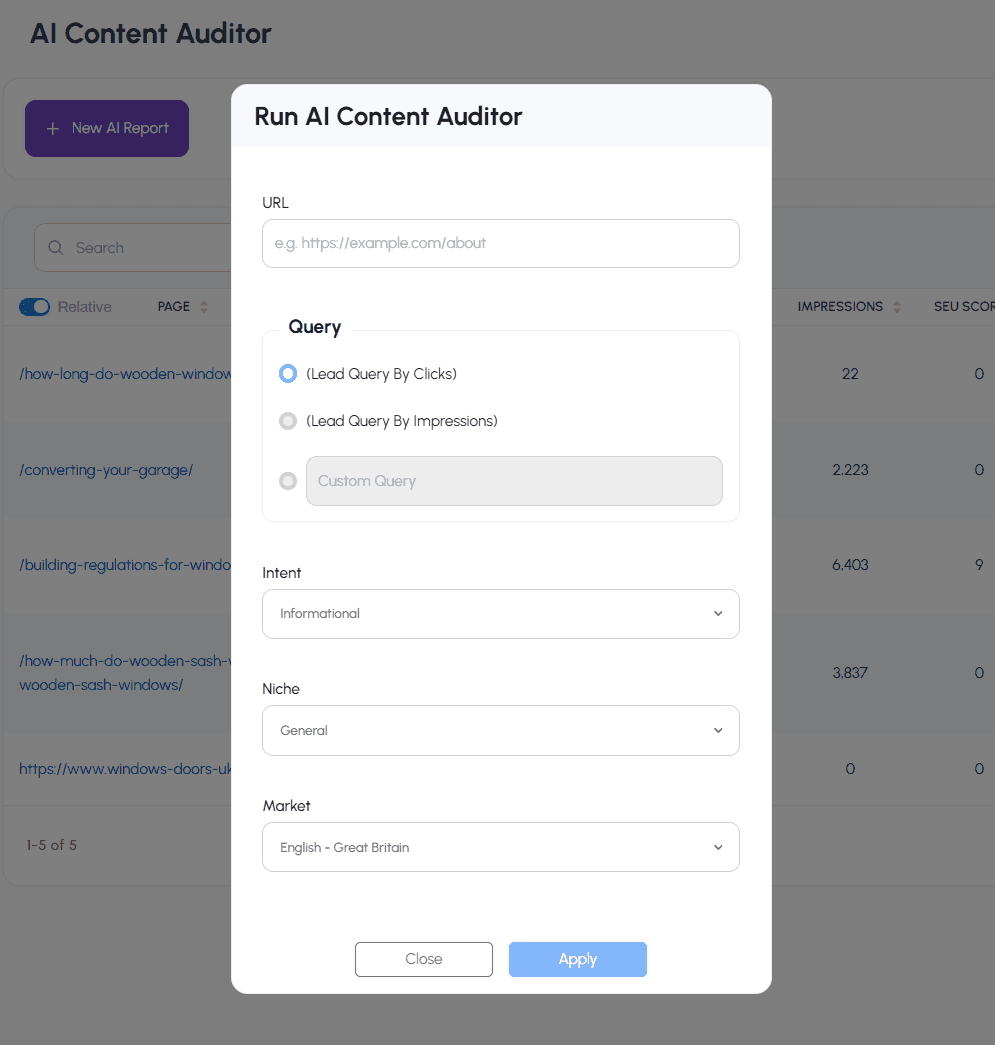Viewport: 995px width, 1045px height.
Task: Click the Search box
Action: pyautogui.click(x=140, y=248)
